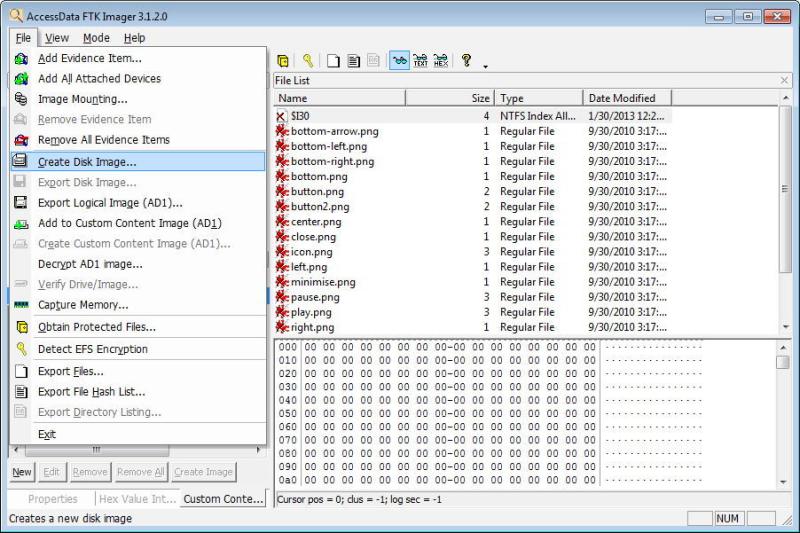This screenshot has width=800, height=533.
Task: Choose Exit from the File menu
Action: (138, 434)
